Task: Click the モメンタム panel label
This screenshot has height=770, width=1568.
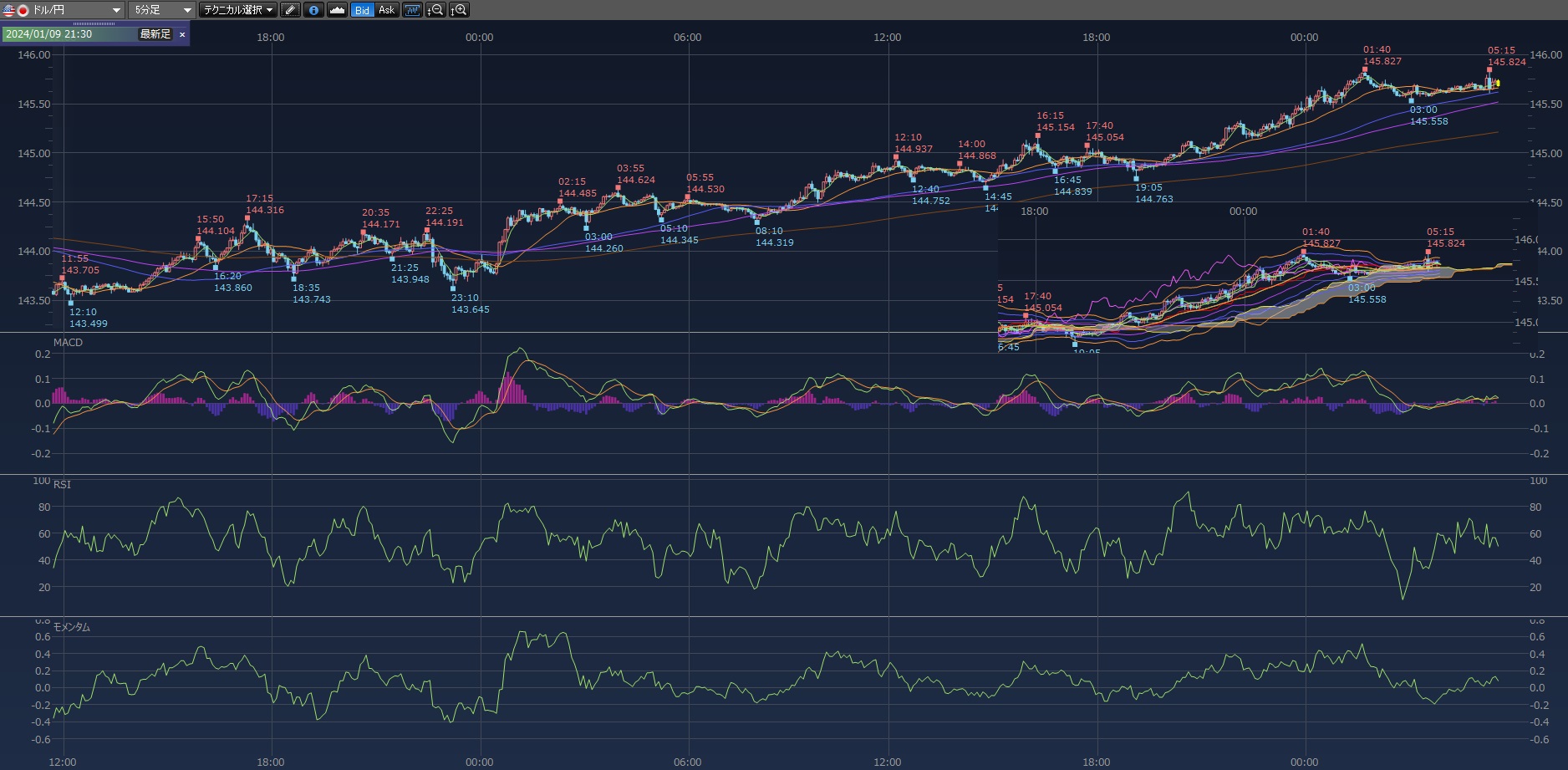Action: [72, 627]
